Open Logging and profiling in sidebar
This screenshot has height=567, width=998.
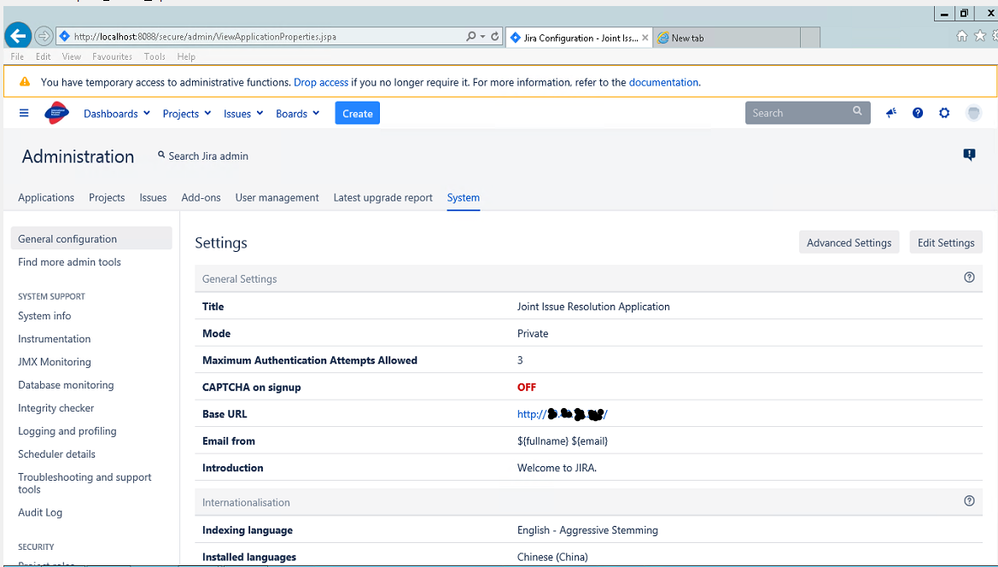pos(67,431)
